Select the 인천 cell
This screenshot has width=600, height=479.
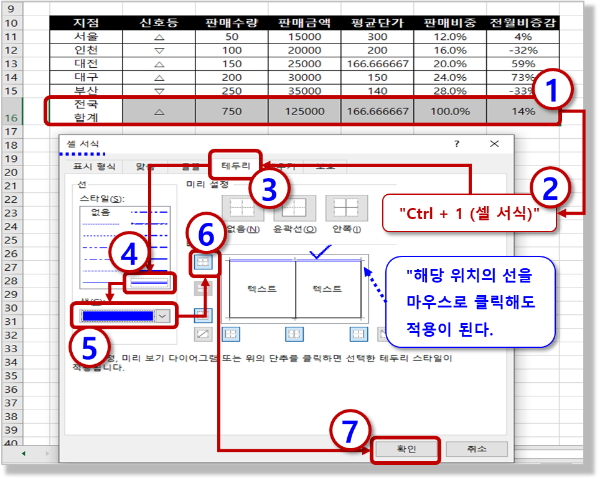click(x=86, y=50)
